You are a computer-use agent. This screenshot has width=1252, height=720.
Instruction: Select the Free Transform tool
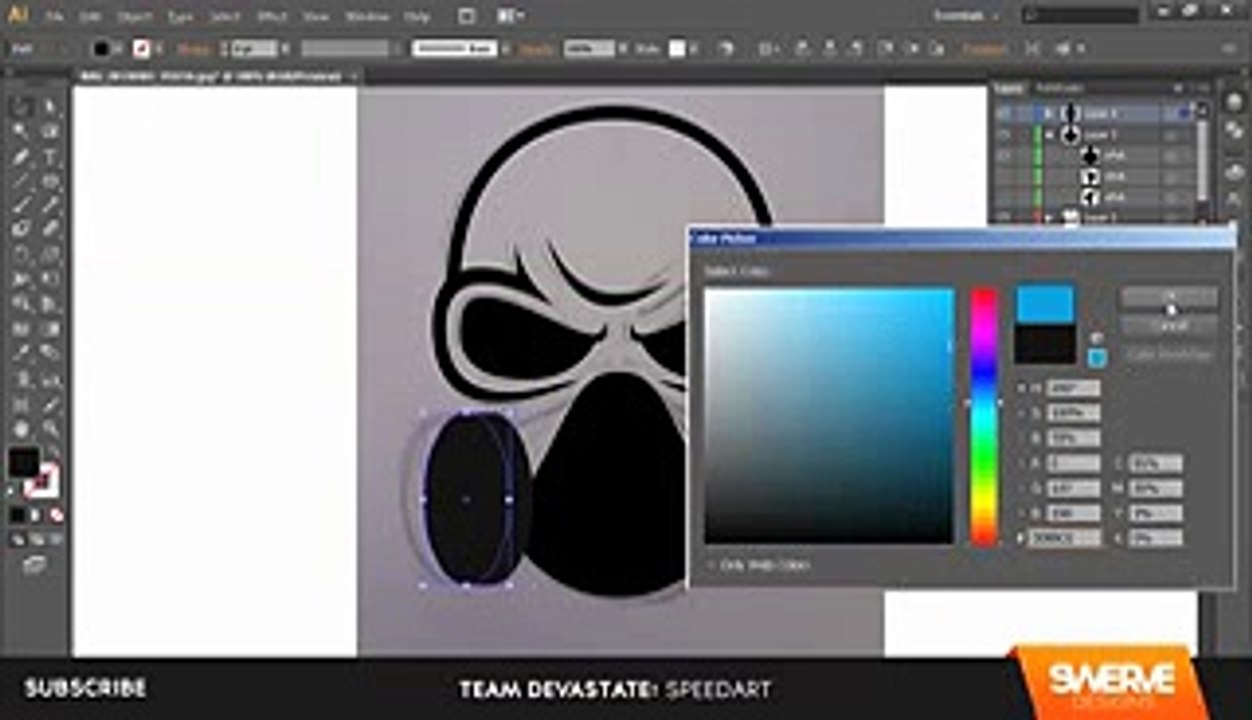pos(50,278)
